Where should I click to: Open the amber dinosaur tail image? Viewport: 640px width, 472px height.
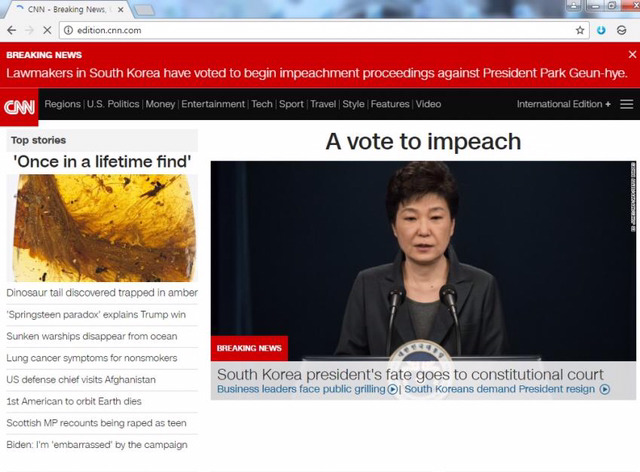pos(104,228)
